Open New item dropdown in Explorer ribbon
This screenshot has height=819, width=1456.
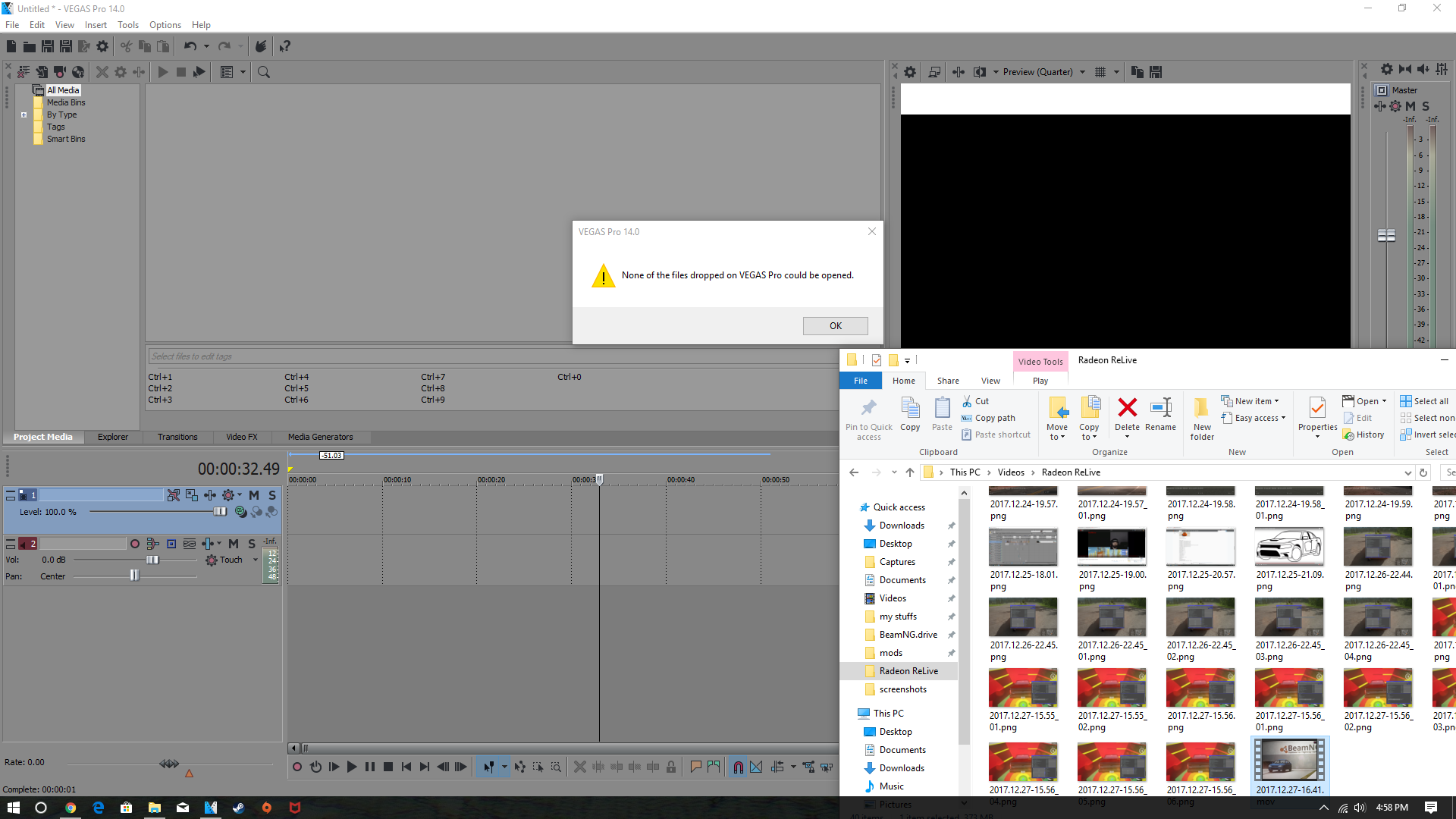(1250, 401)
